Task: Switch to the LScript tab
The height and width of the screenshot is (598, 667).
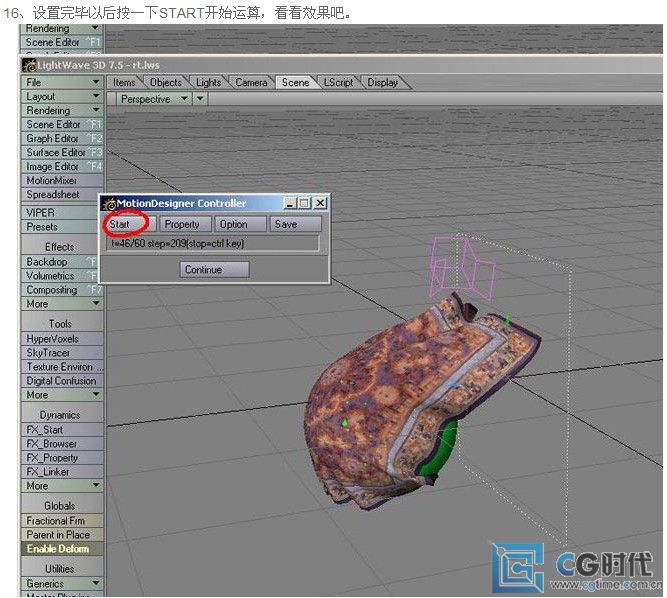Action: tap(339, 83)
